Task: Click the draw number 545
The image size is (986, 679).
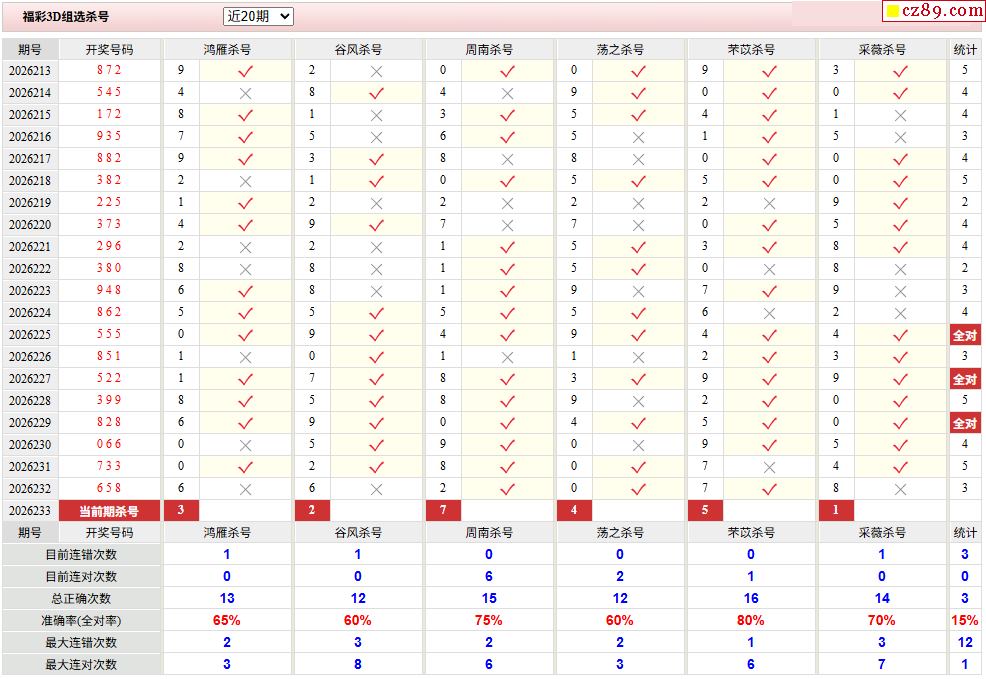Action: [109, 92]
